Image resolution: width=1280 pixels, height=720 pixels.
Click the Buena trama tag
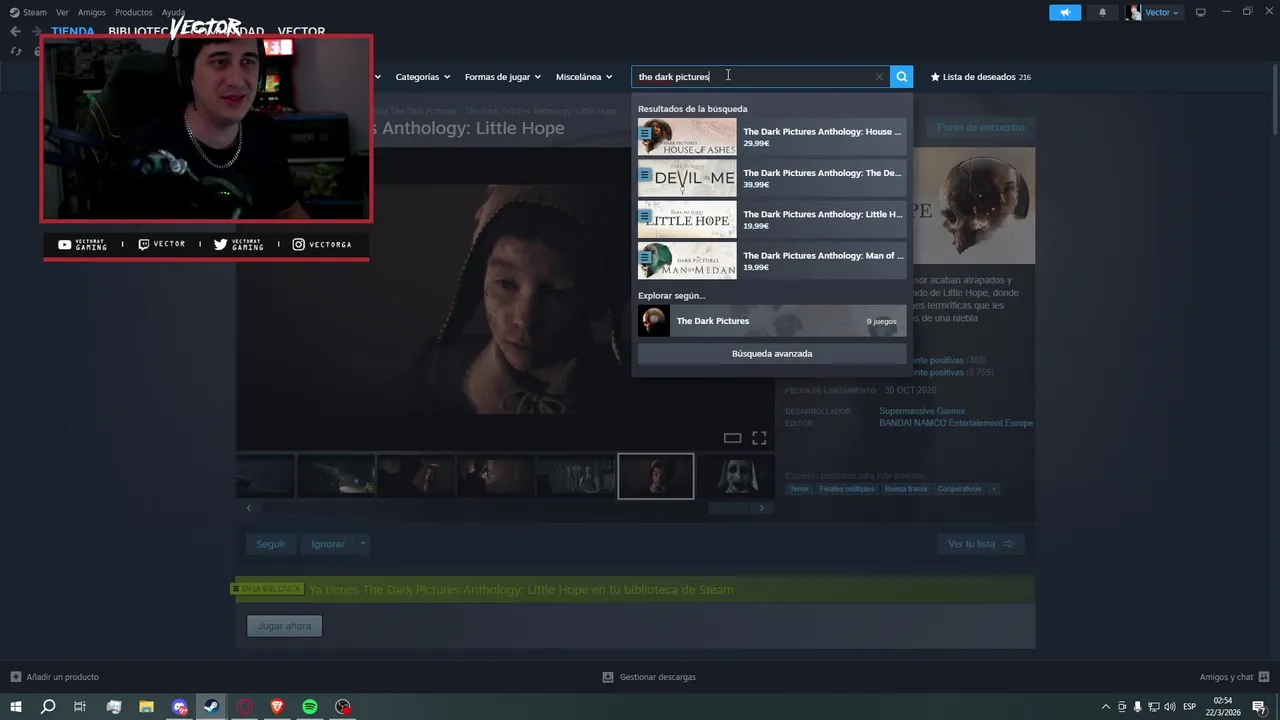pyautogui.click(x=906, y=489)
